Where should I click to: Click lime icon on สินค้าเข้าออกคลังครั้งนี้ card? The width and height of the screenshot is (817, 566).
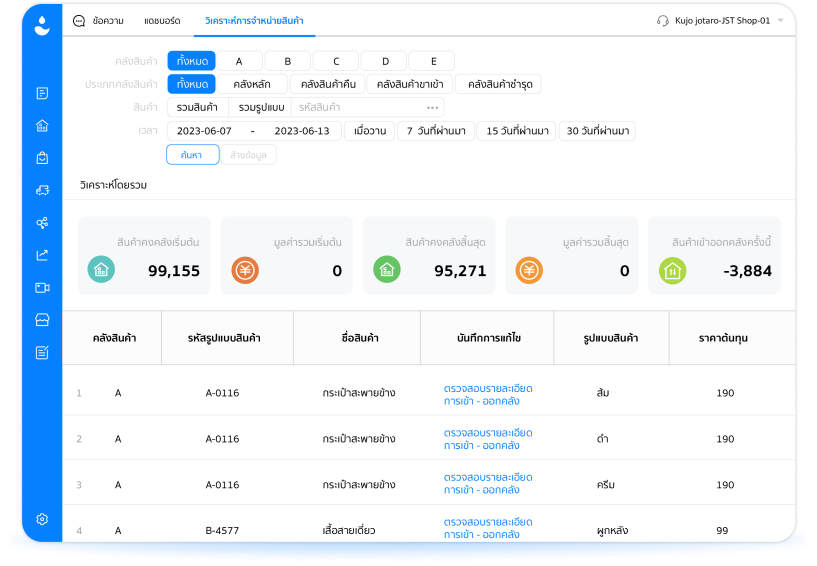pyautogui.click(x=673, y=270)
